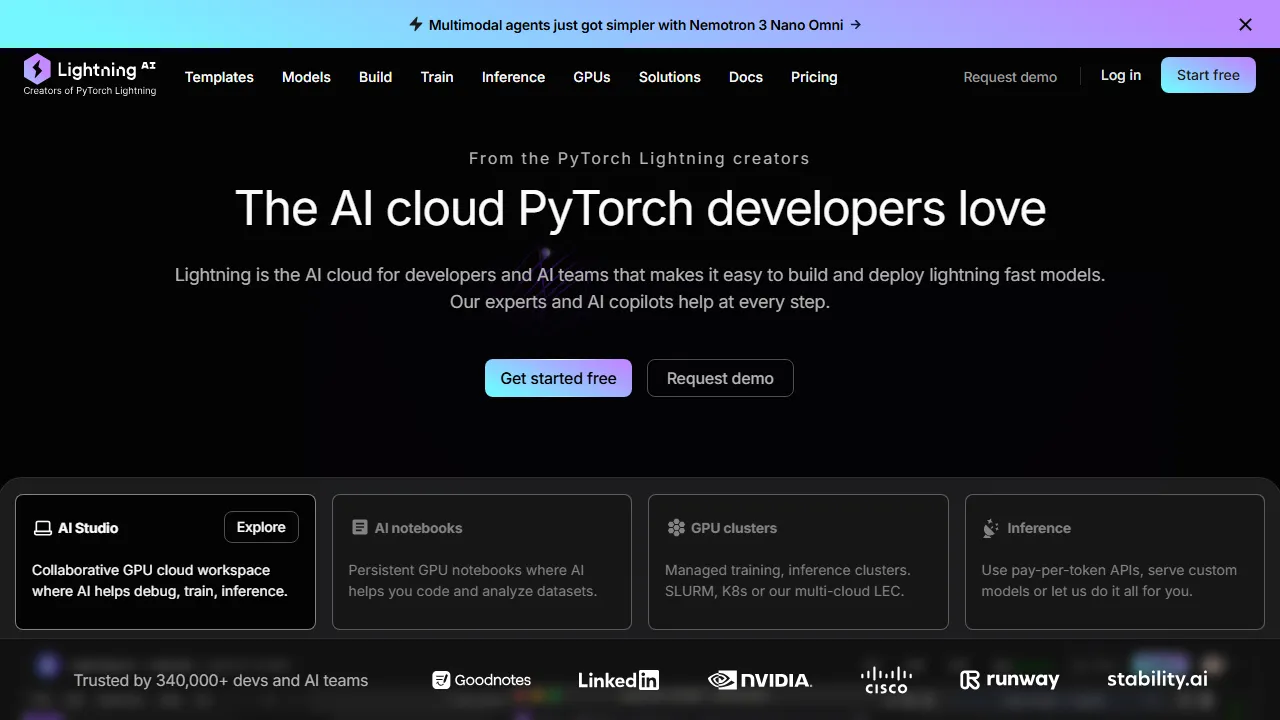The width and height of the screenshot is (1280, 720).
Task: Click 'Creators of PyTorch Lightning' tagline
Action: (90, 91)
